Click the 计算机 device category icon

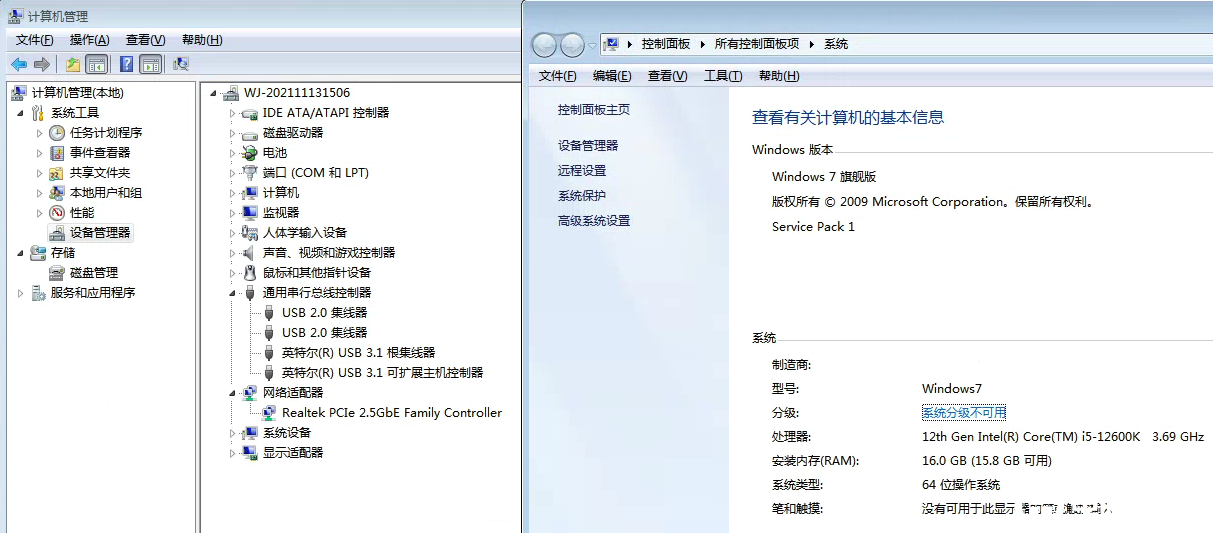pos(250,193)
